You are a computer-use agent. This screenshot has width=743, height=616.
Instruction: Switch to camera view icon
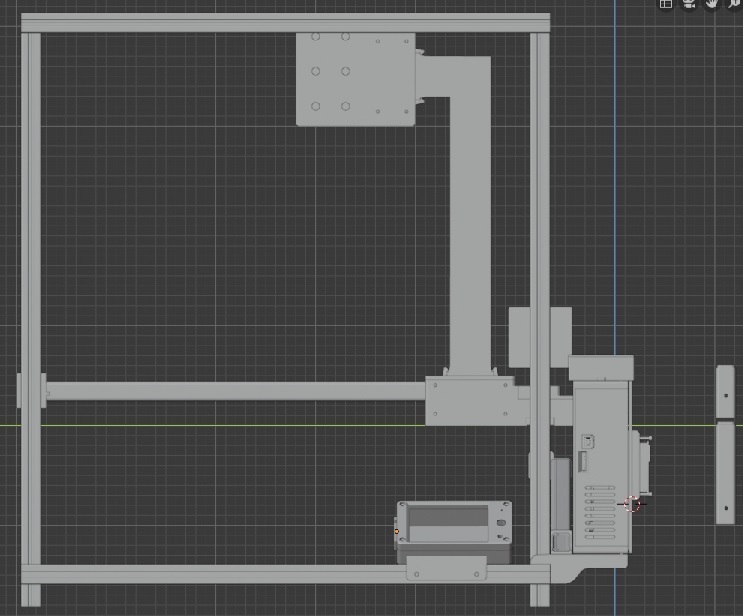689,4
